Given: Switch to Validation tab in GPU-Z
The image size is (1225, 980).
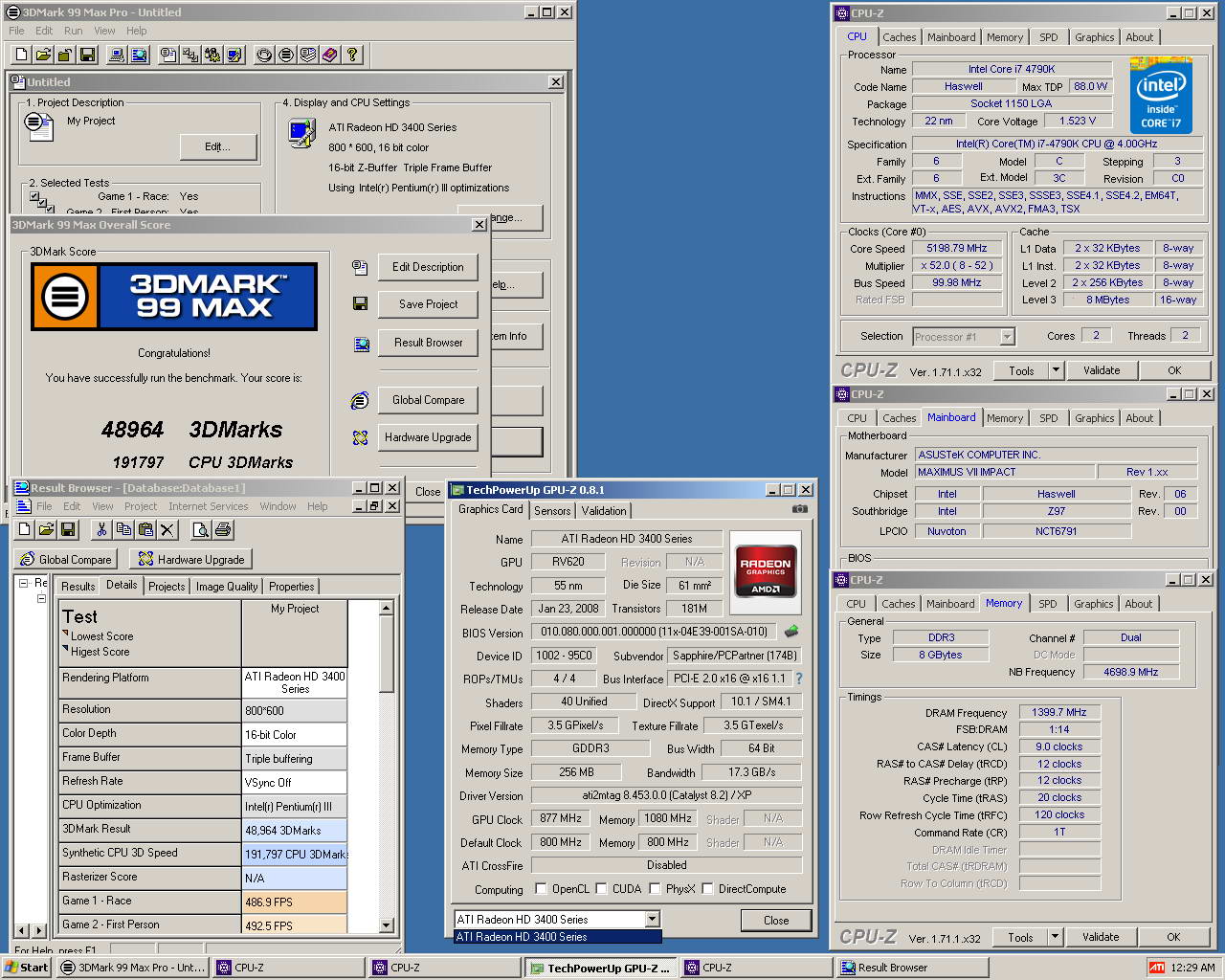Looking at the screenshot, I should pos(604,511).
